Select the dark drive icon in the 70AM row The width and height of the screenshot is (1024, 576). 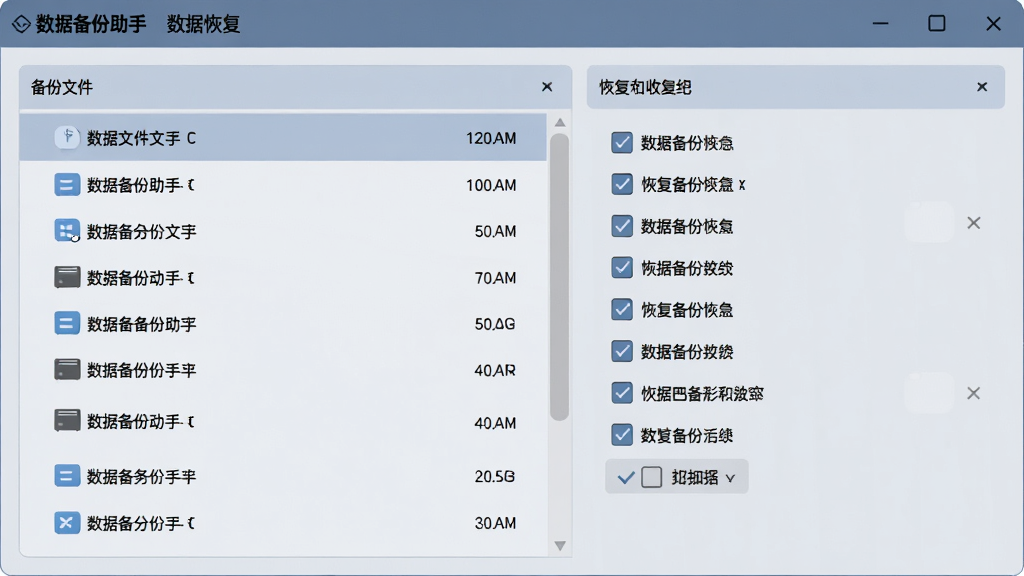67,278
